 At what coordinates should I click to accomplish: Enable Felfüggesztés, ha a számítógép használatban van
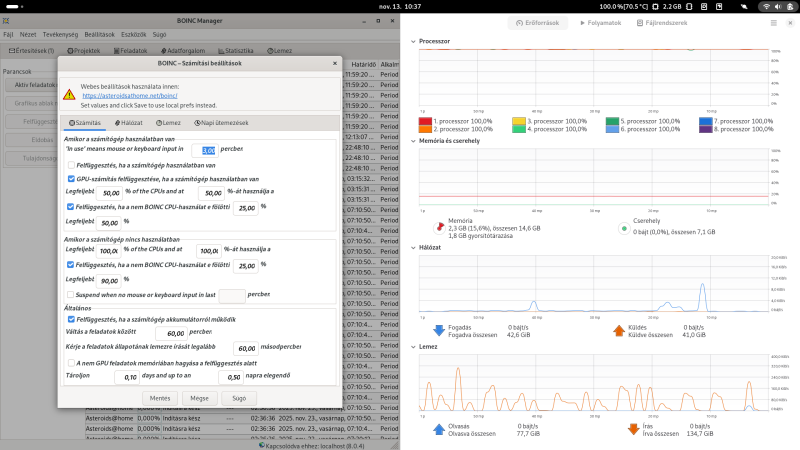click(x=71, y=165)
